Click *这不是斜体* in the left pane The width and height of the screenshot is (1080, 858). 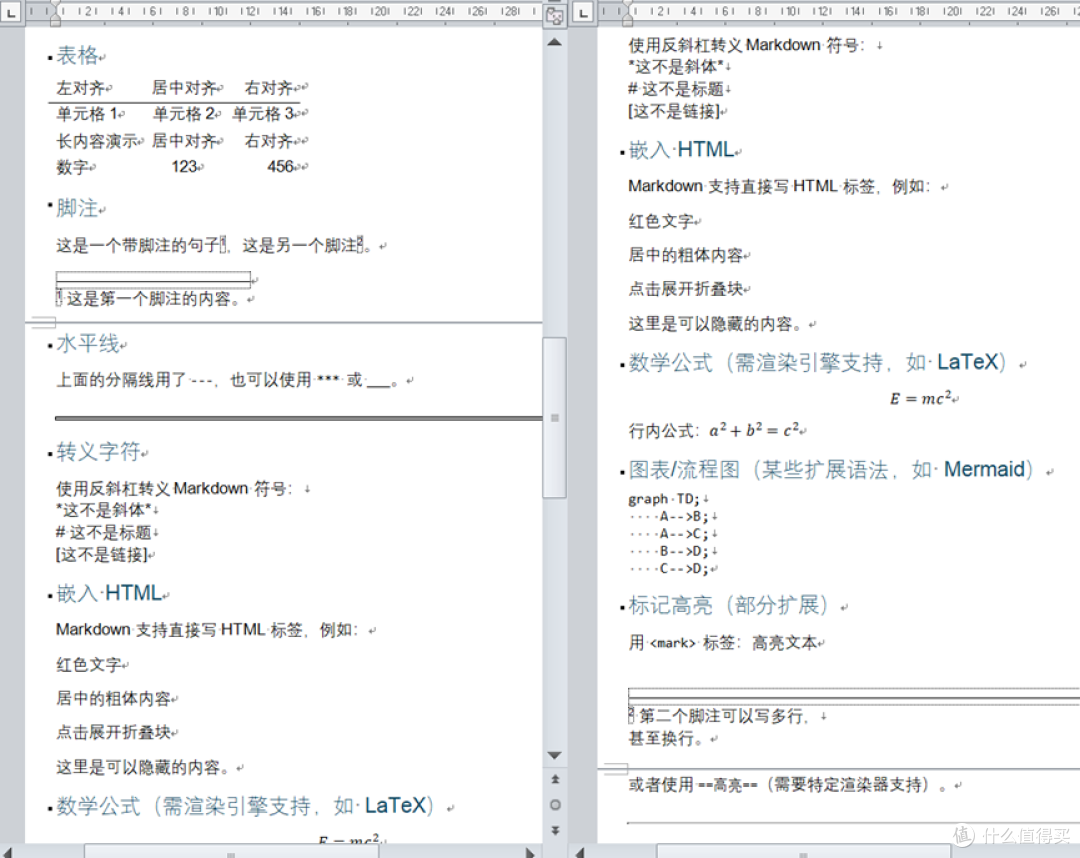[103, 510]
